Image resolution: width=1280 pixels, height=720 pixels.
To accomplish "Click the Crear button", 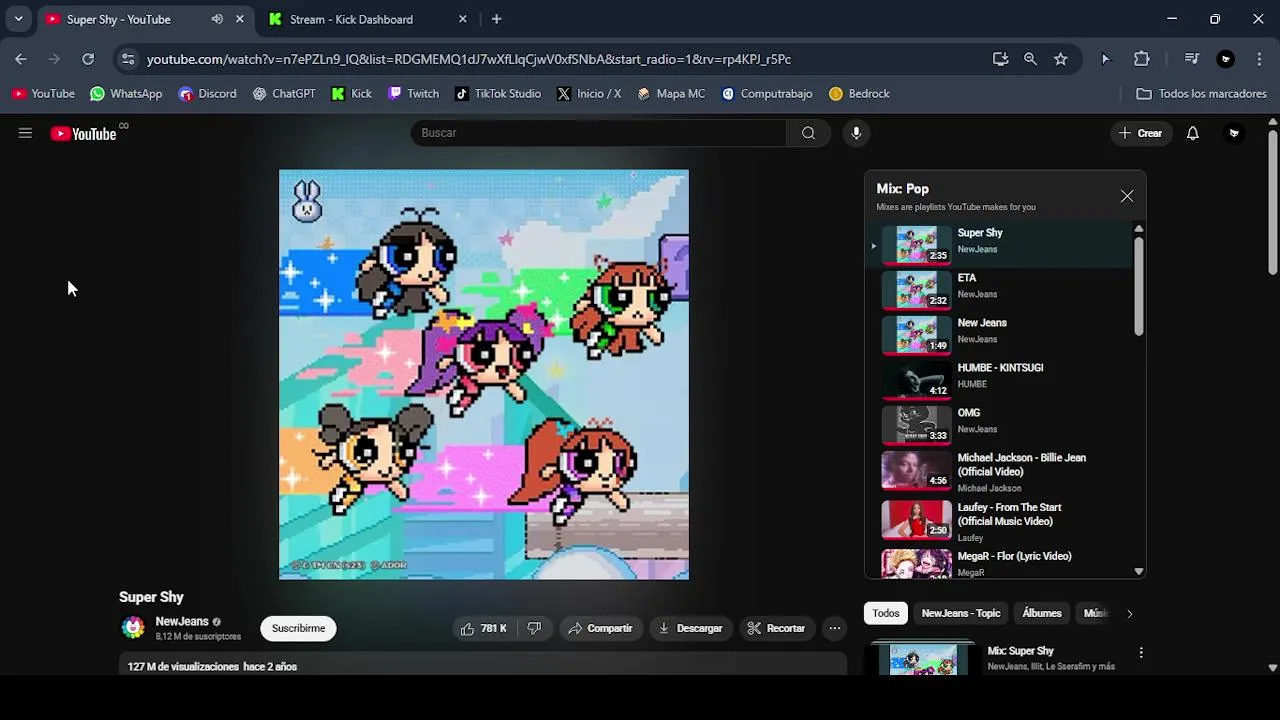I will pyautogui.click(x=1141, y=133).
